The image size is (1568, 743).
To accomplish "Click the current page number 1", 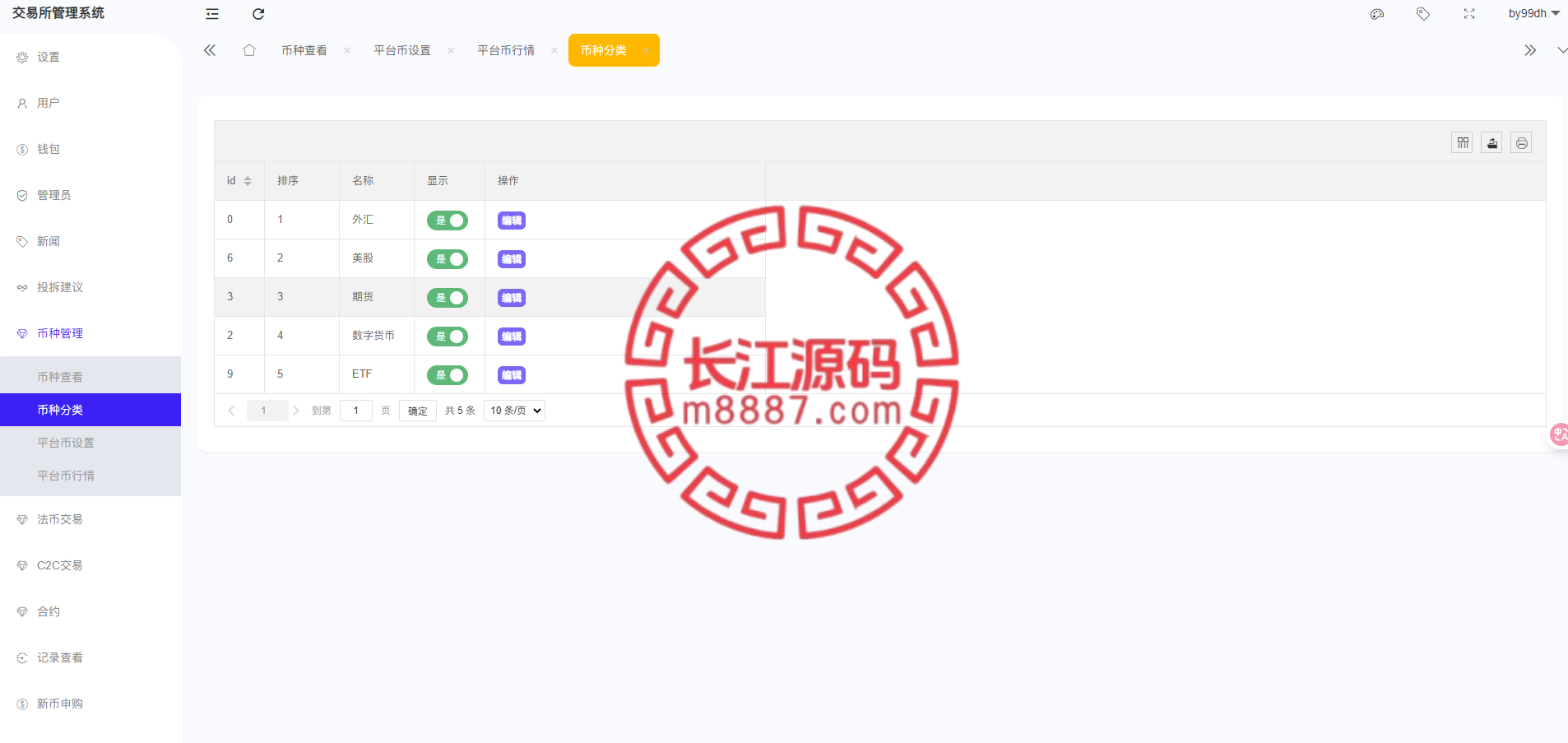I will click(x=263, y=411).
